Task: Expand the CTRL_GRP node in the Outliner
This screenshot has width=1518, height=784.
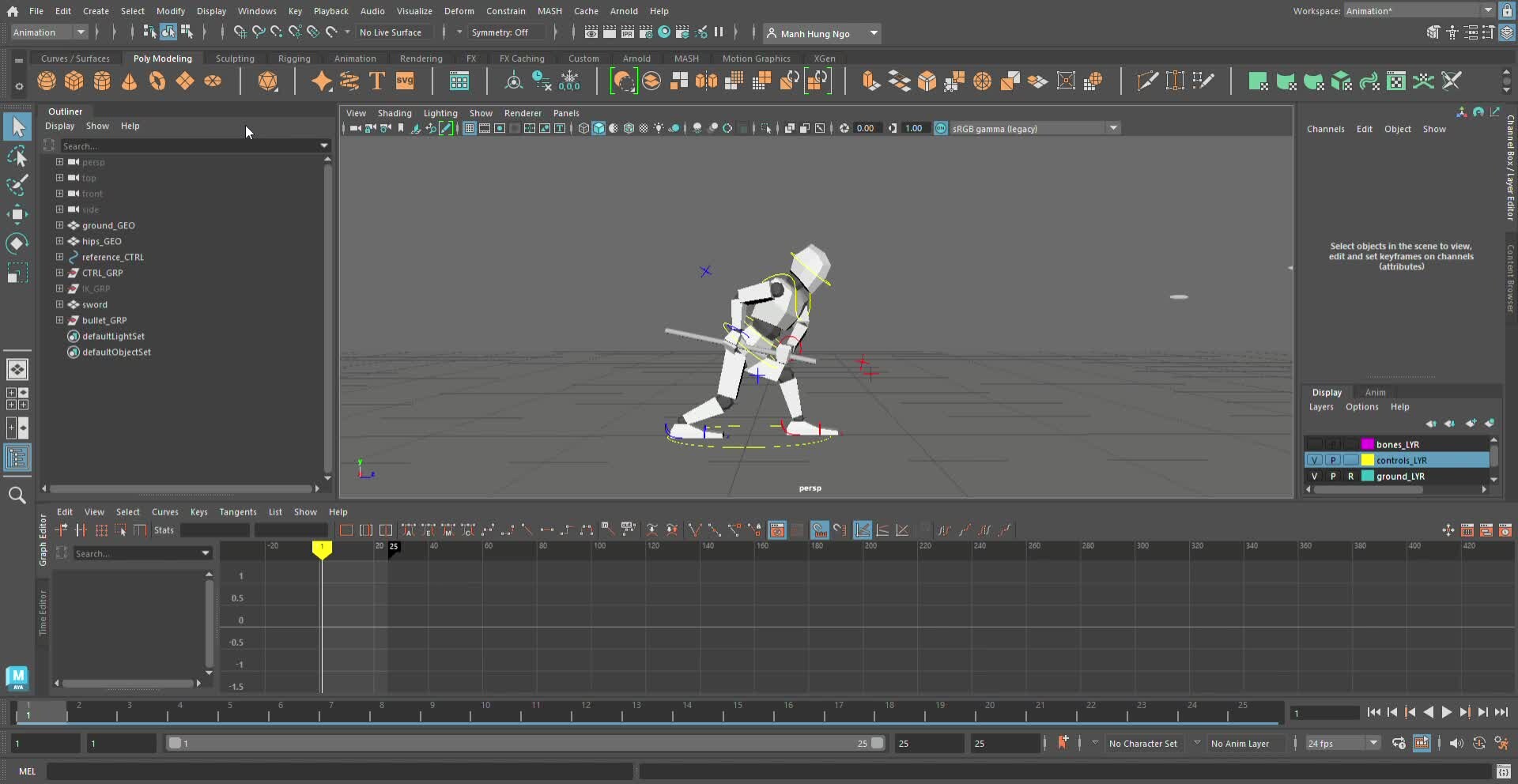Action: (59, 273)
